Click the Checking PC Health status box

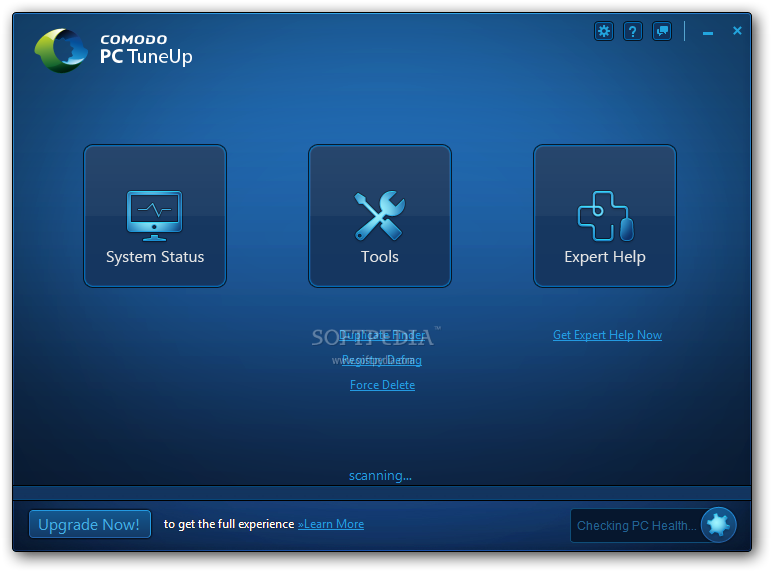coord(637,525)
